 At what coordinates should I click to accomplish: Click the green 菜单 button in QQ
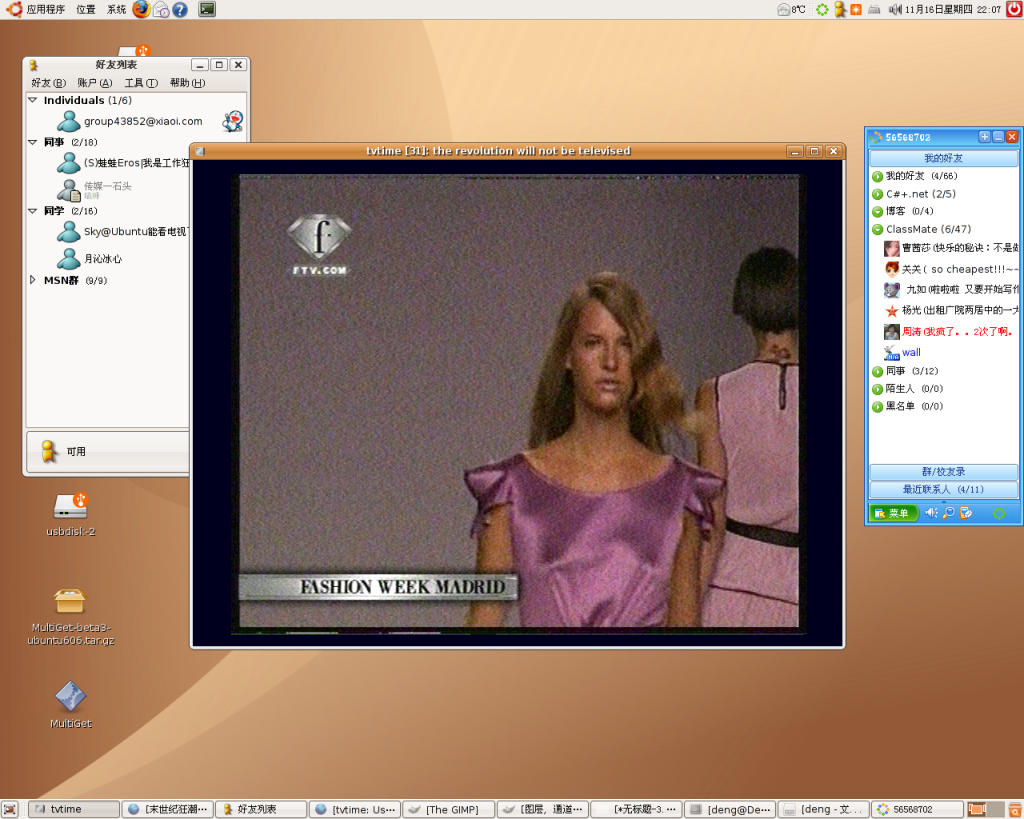(892, 513)
